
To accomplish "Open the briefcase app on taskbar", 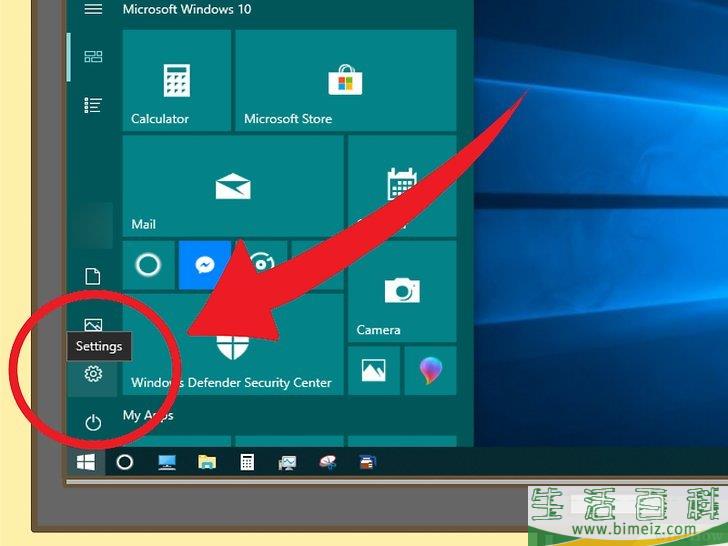I will pos(367,462).
